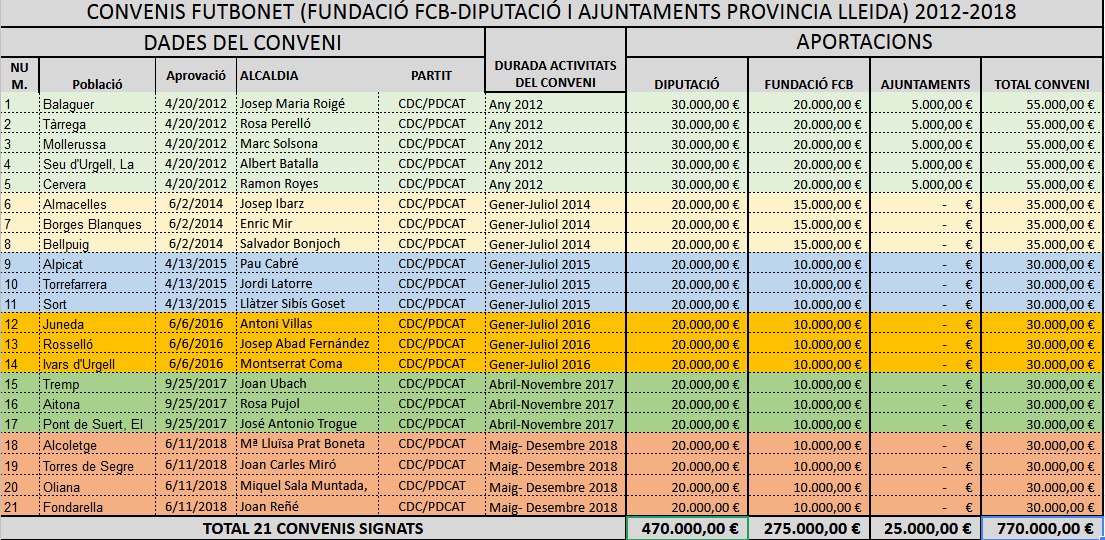Image resolution: width=1105 pixels, height=540 pixels.
Task: Select the Mª Lluïsa Prat Boneta cell
Action: tap(308, 445)
